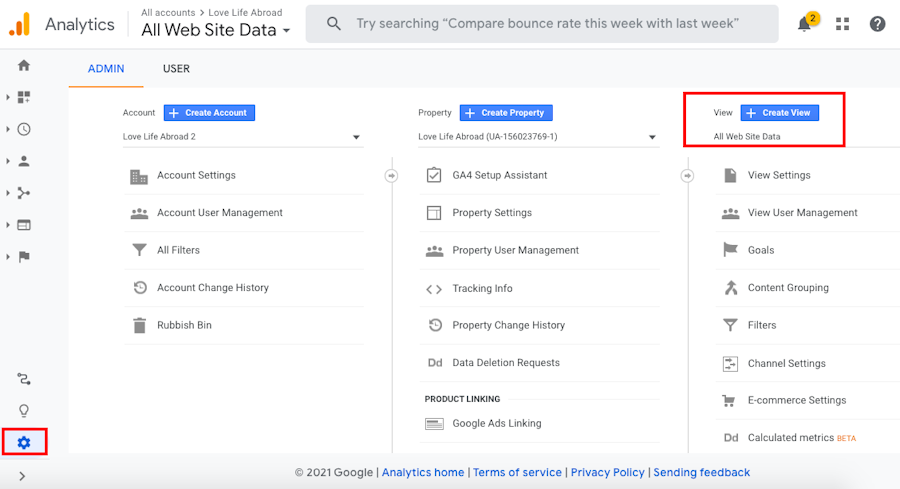Open the All Web Site Data header switcher

[x=215, y=30]
